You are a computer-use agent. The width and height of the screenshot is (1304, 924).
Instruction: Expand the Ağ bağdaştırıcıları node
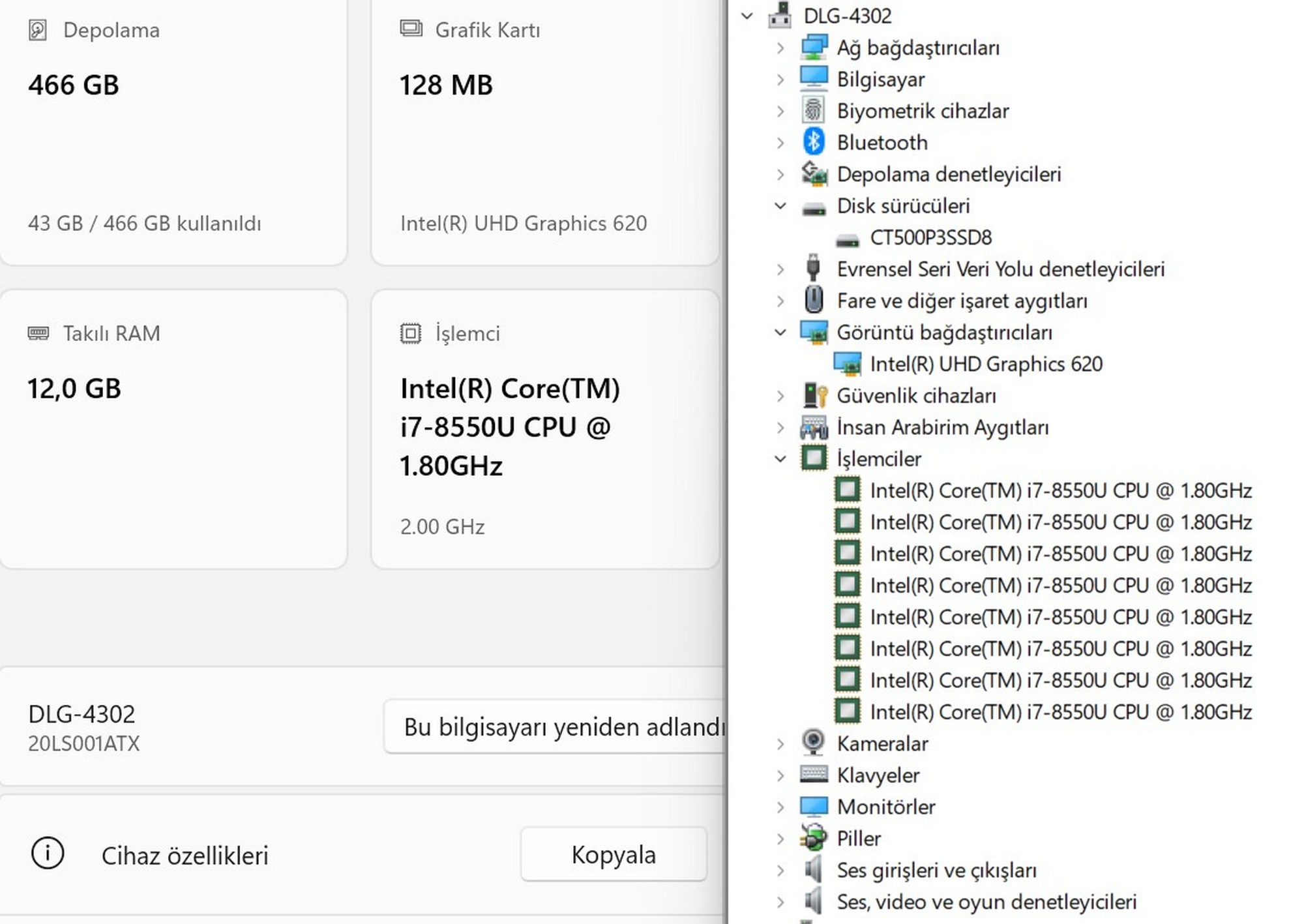tap(780, 48)
